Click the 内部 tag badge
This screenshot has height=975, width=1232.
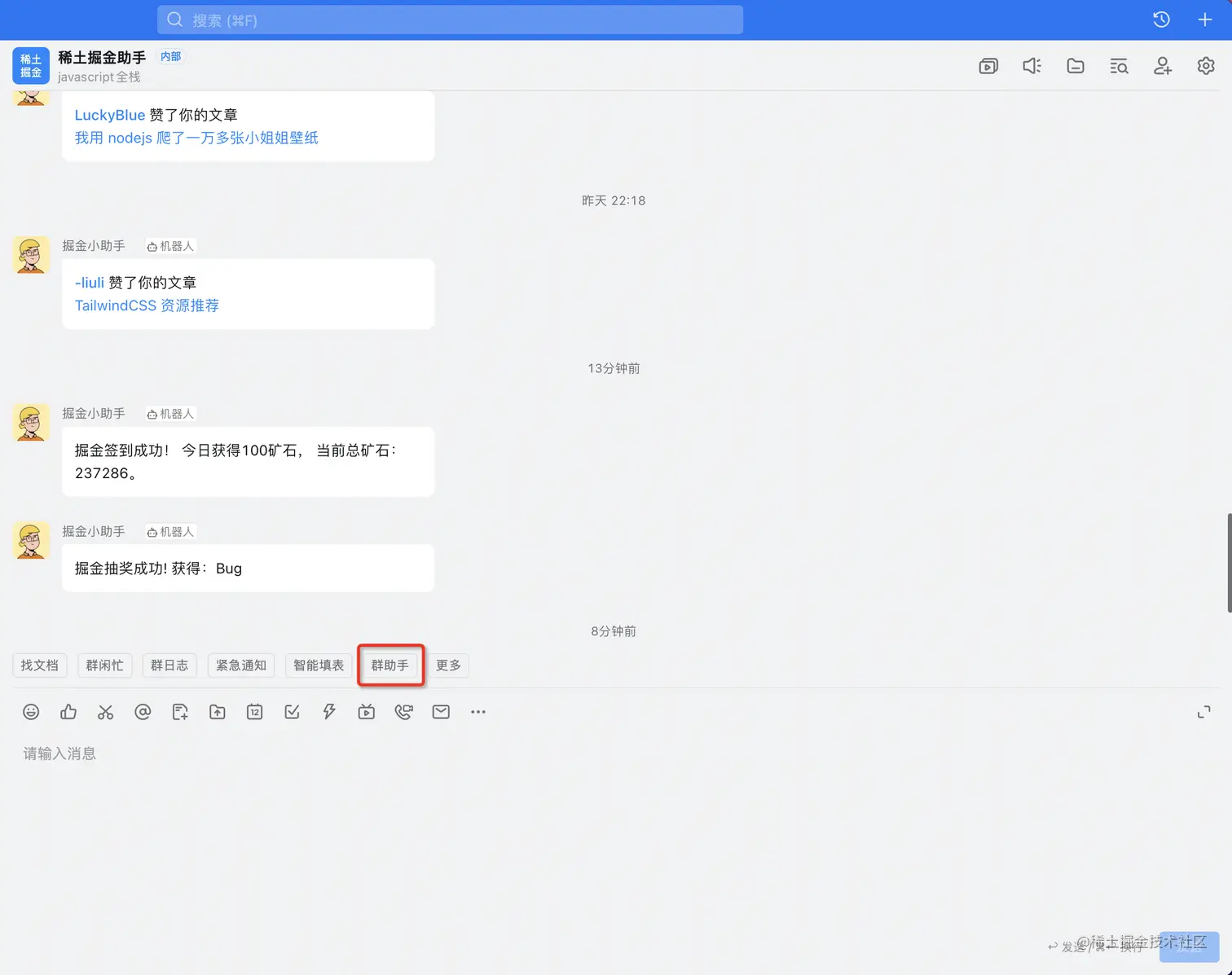[171, 56]
